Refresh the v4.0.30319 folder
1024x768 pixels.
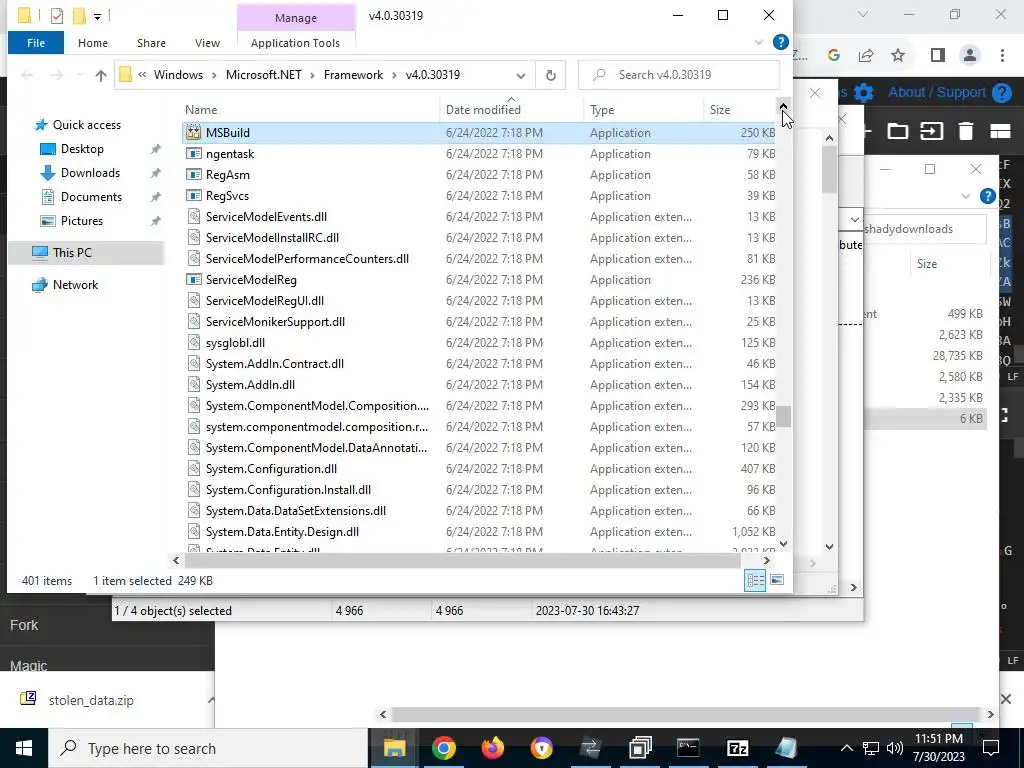pos(551,75)
